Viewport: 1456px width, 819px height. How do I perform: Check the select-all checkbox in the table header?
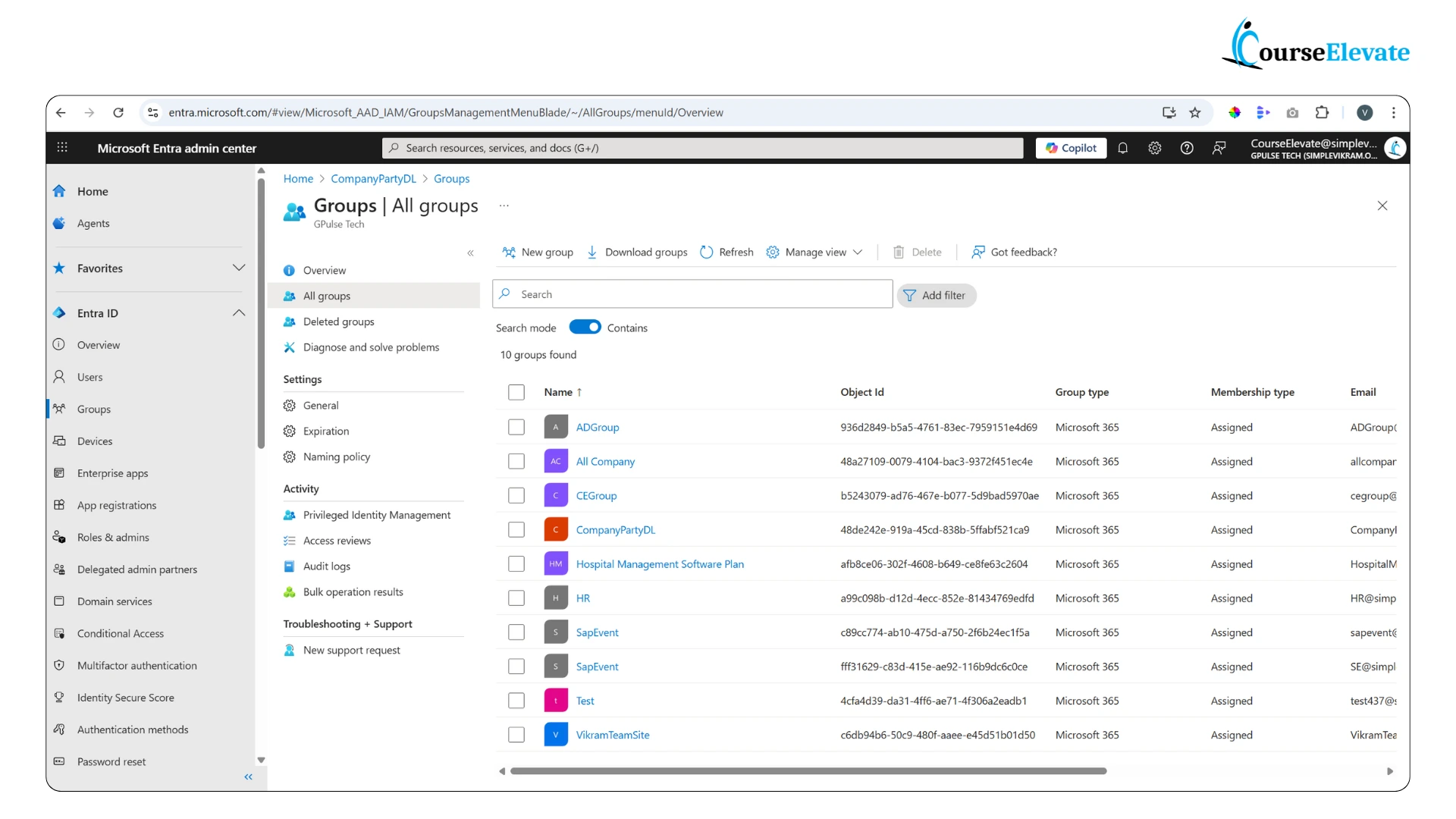[x=516, y=392]
